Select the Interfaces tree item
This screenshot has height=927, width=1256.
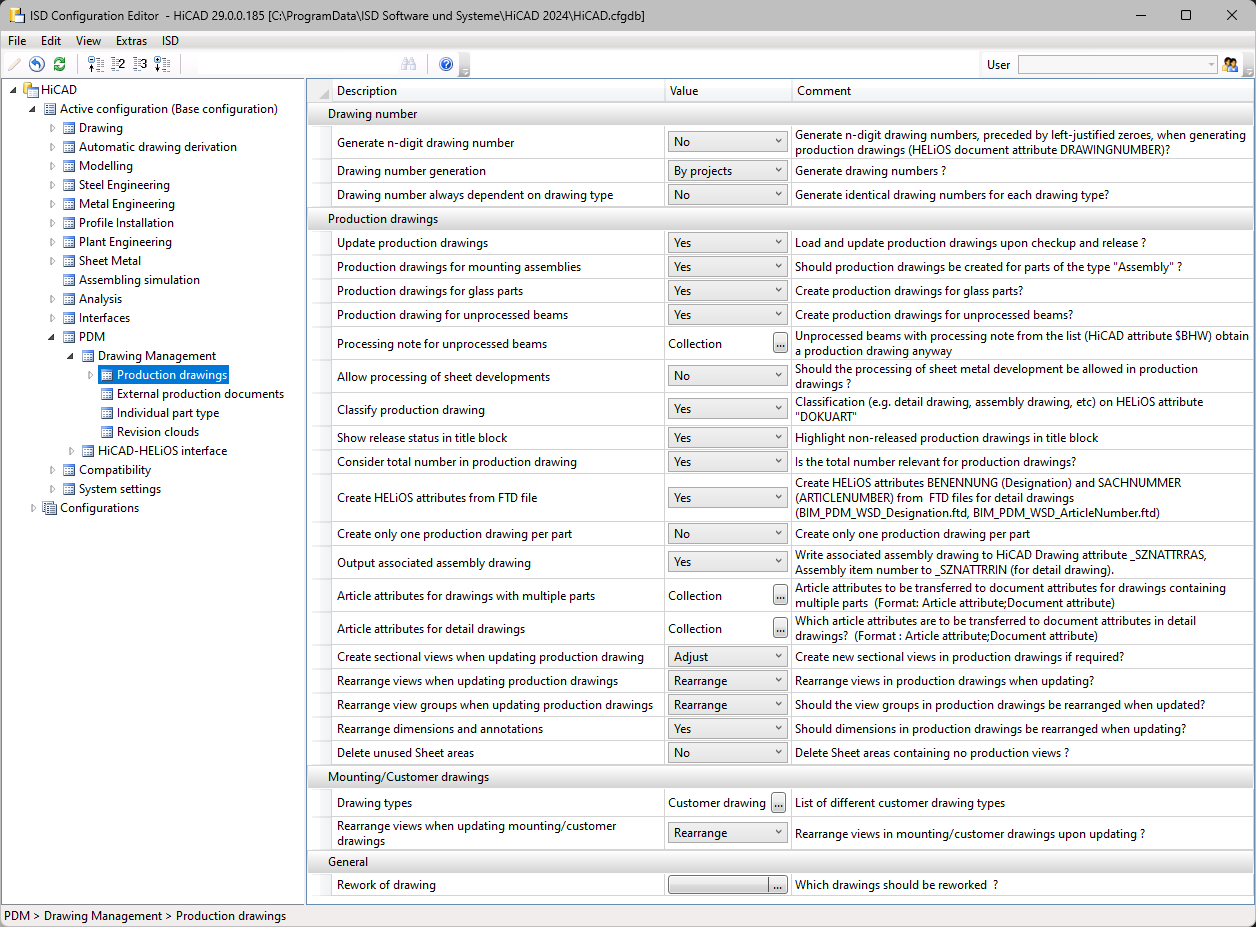[x=104, y=318]
